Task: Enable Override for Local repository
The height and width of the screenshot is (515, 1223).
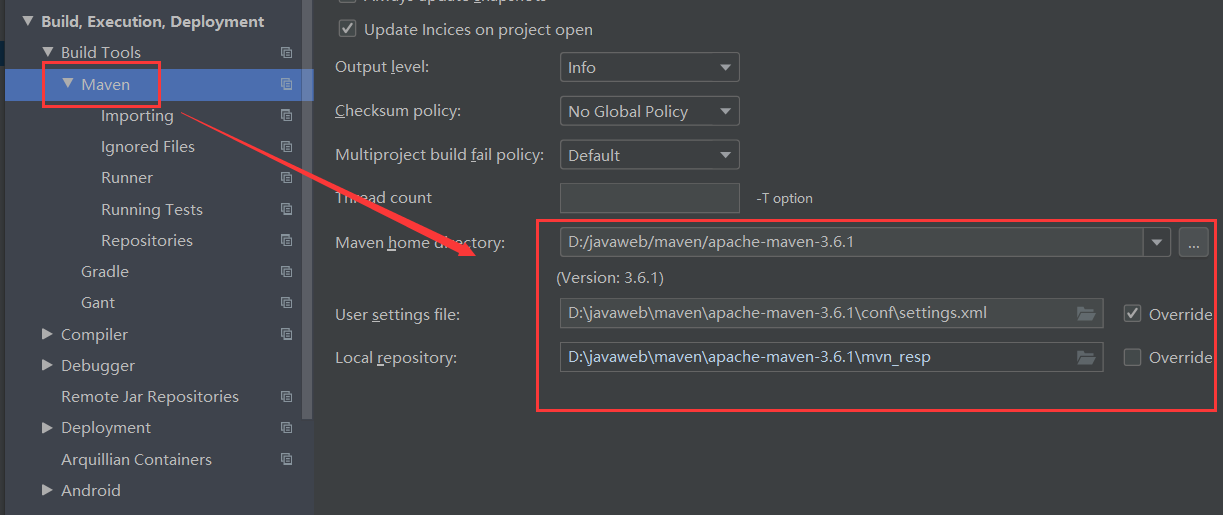Action: tap(1132, 357)
